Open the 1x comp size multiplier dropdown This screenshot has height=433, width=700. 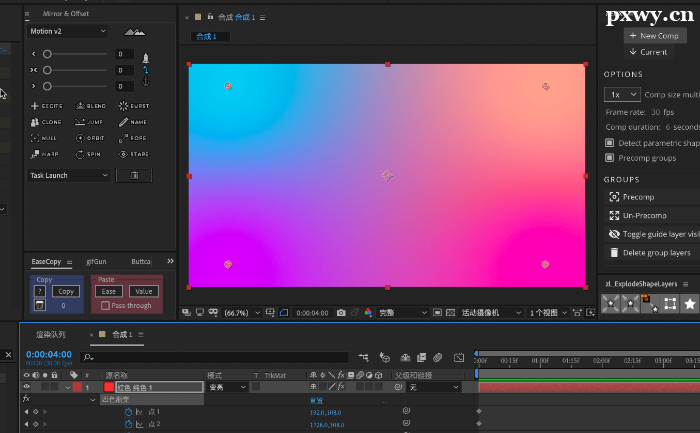622,95
